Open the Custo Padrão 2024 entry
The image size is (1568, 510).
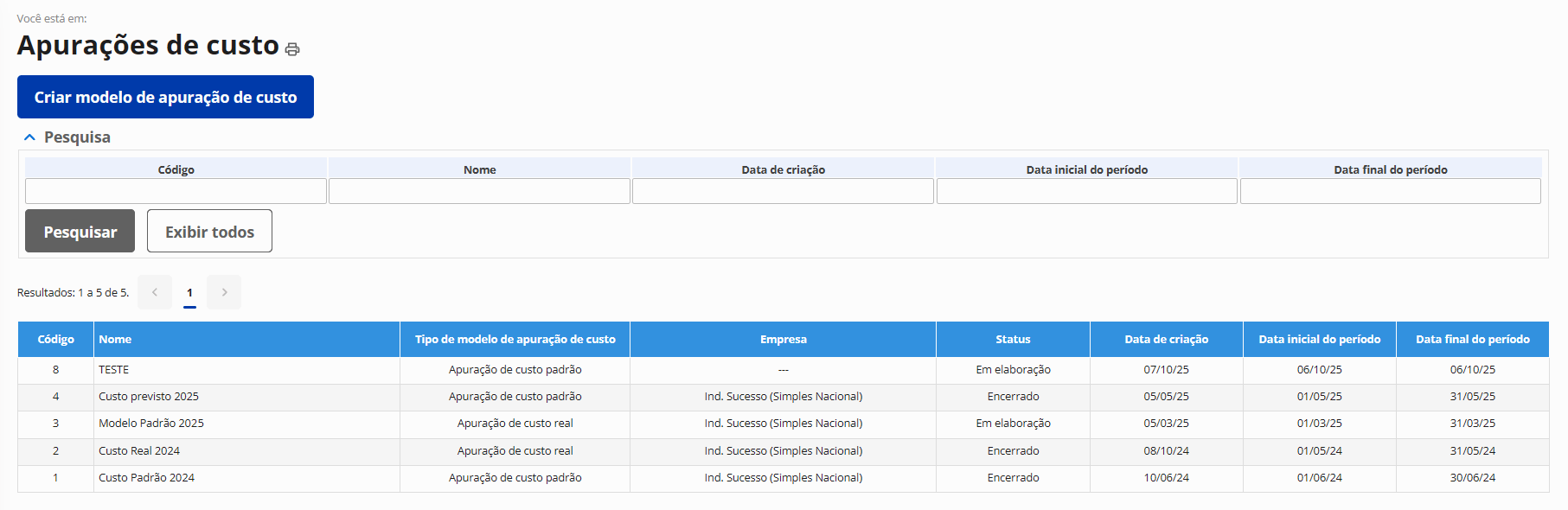pos(146,478)
